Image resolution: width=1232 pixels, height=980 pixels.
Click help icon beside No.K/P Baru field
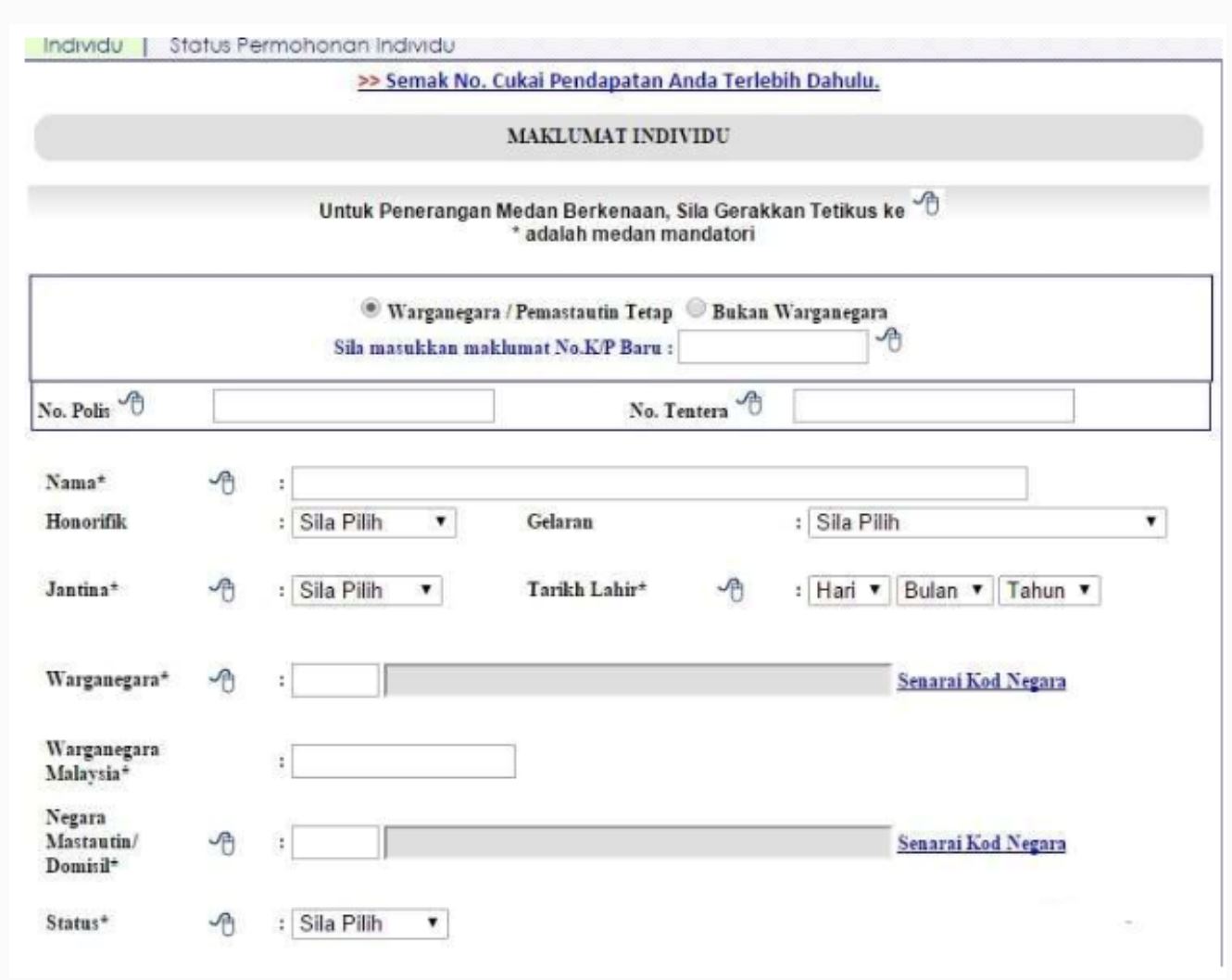pyautogui.click(x=889, y=342)
